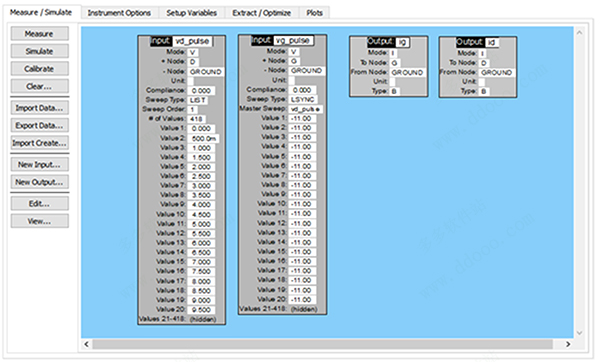Viewport: 600px width, 362px height.
Task: Click vd_pulse Value 10 field 4.500
Action: click(201, 214)
